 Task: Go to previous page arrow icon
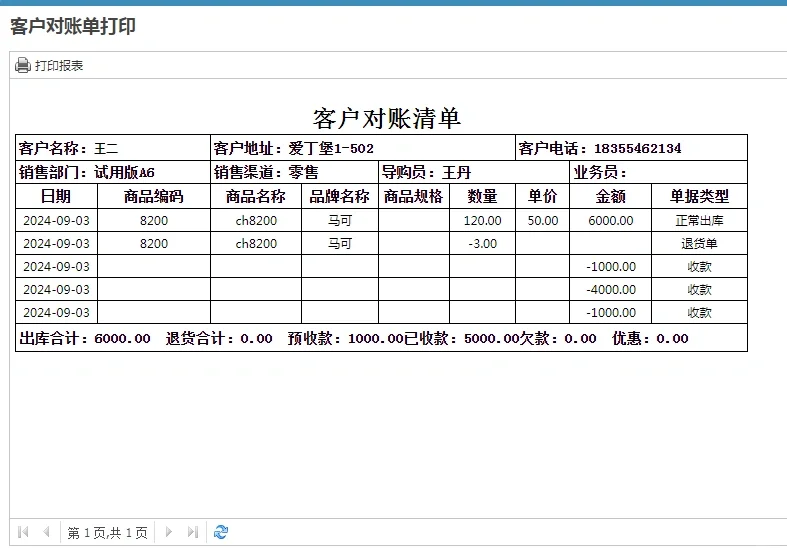pos(46,532)
